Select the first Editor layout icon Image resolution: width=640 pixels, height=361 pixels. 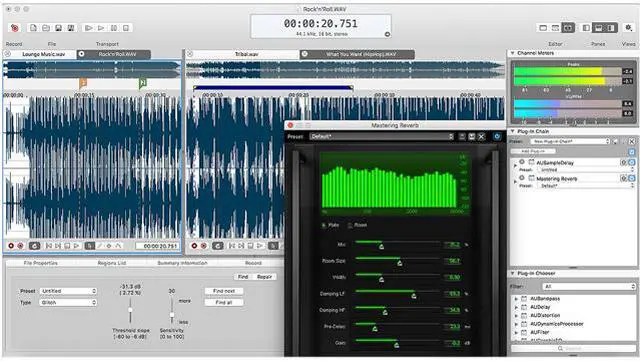pyautogui.click(x=543, y=28)
